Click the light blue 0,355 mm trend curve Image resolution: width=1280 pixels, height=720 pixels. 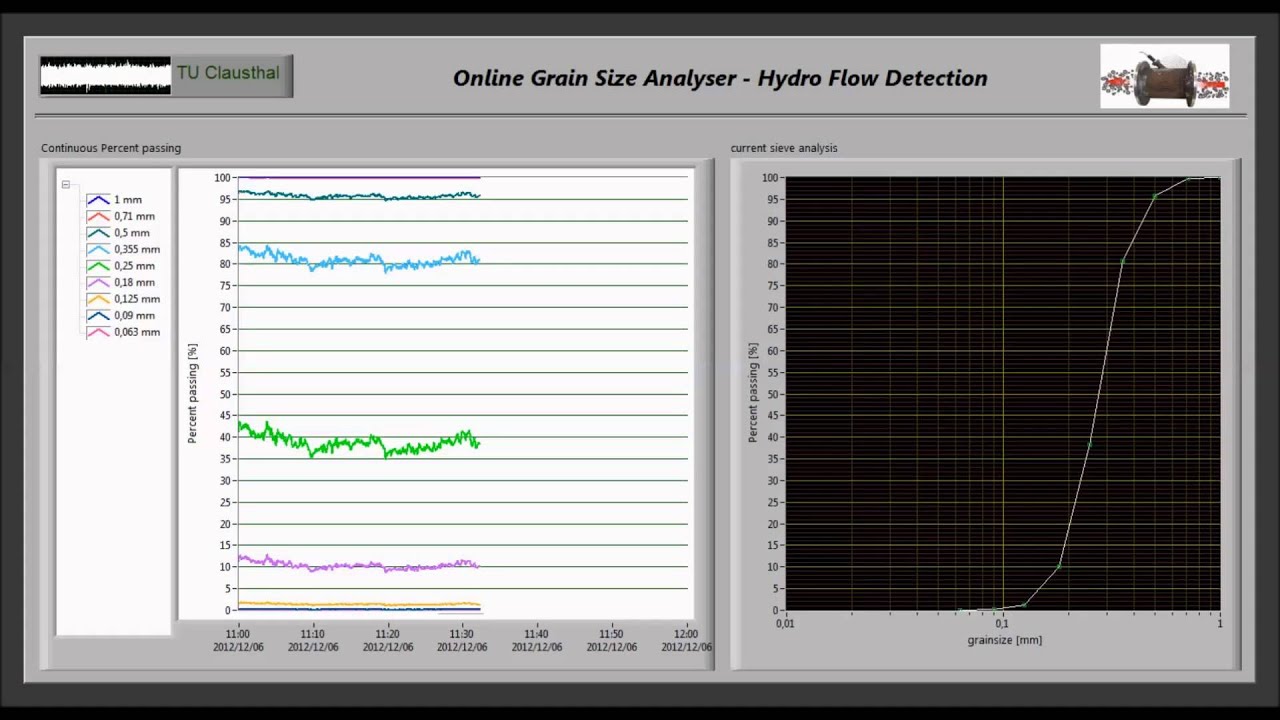click(359, 258)
